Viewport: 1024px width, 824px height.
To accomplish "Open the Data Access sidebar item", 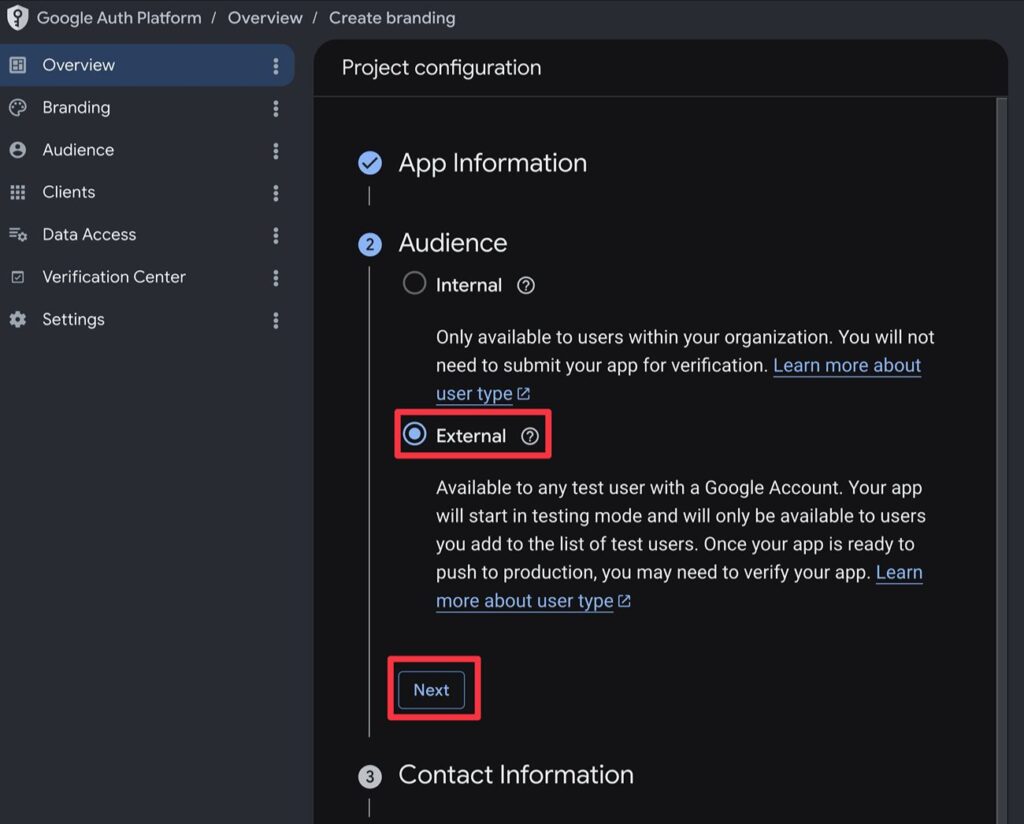I will coord(147,235).
